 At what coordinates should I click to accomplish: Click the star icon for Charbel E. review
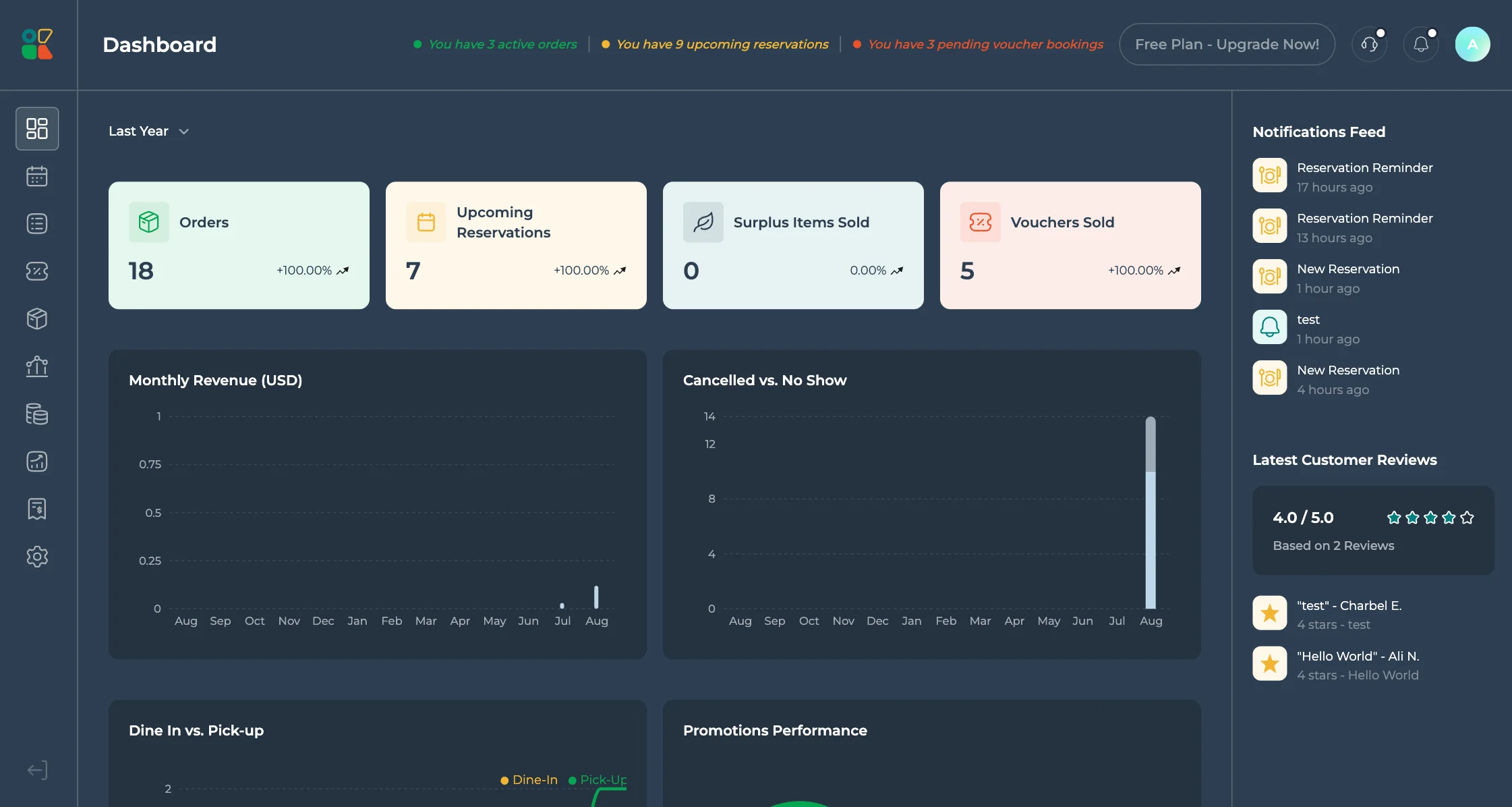click(x=1270, y=613)
